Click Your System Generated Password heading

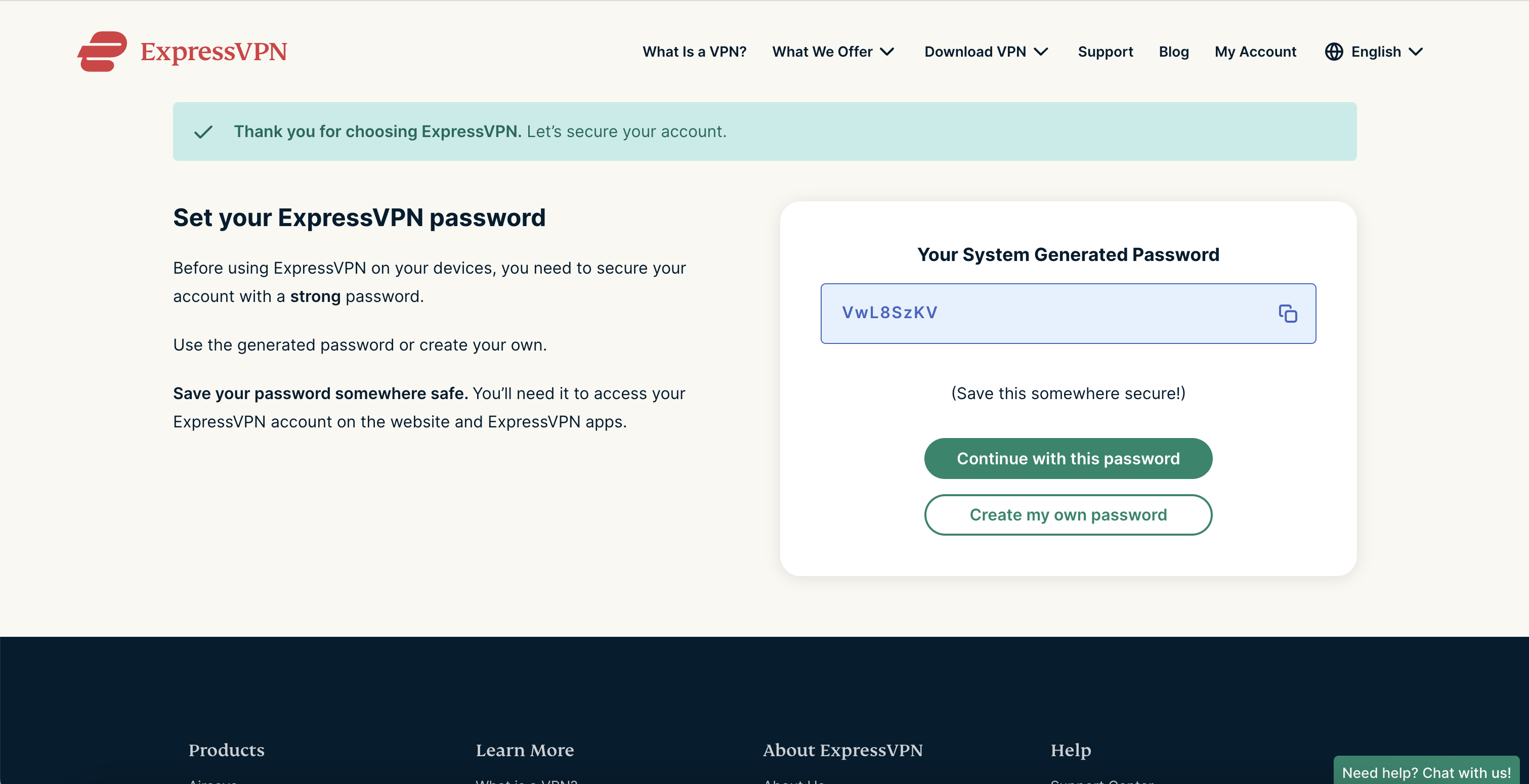tap(1068, 254)
